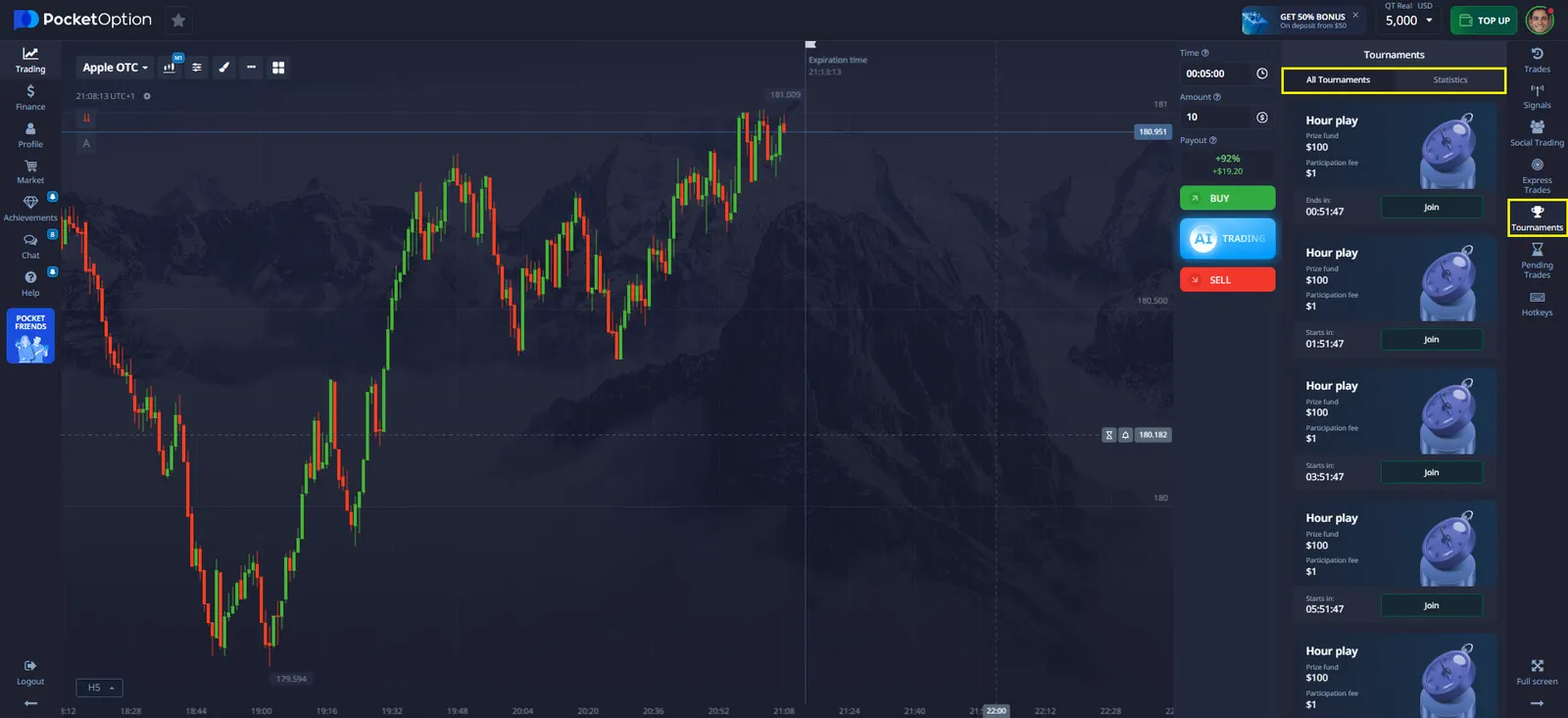The image size is (1568, 718).
Task: Open Pending Trades panel
Action: 1537,261
